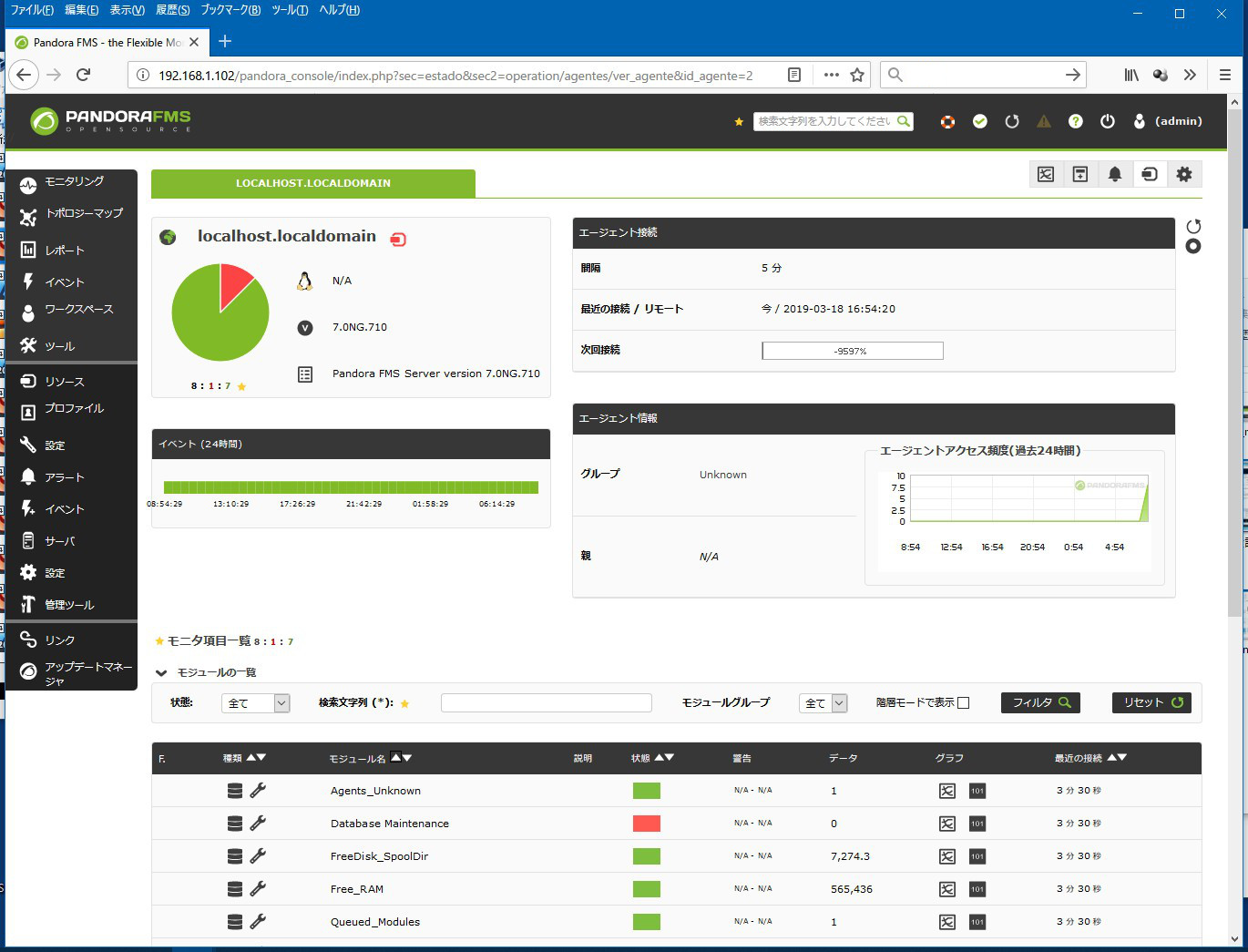
Task: Open the ブックマーク menu
Action: (230, 10)
